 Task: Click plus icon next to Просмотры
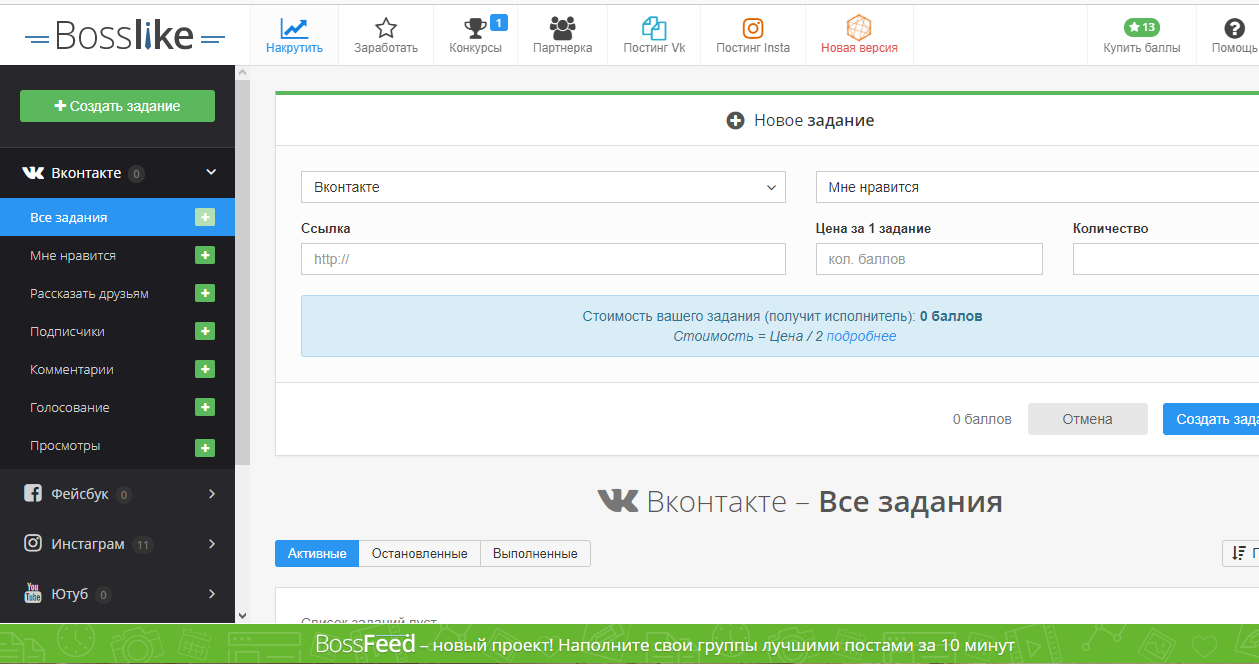[x=205, y=448]
